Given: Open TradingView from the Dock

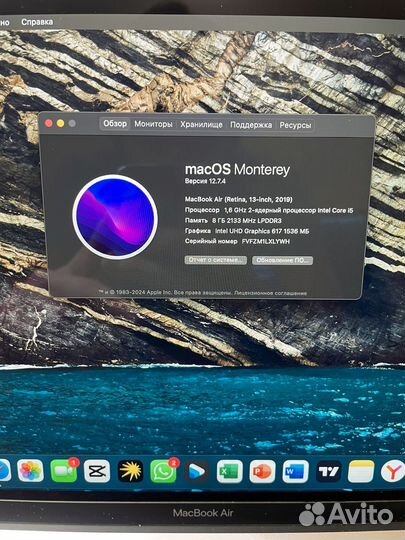Looking at the screenshot, I should (x=329, y=471).
